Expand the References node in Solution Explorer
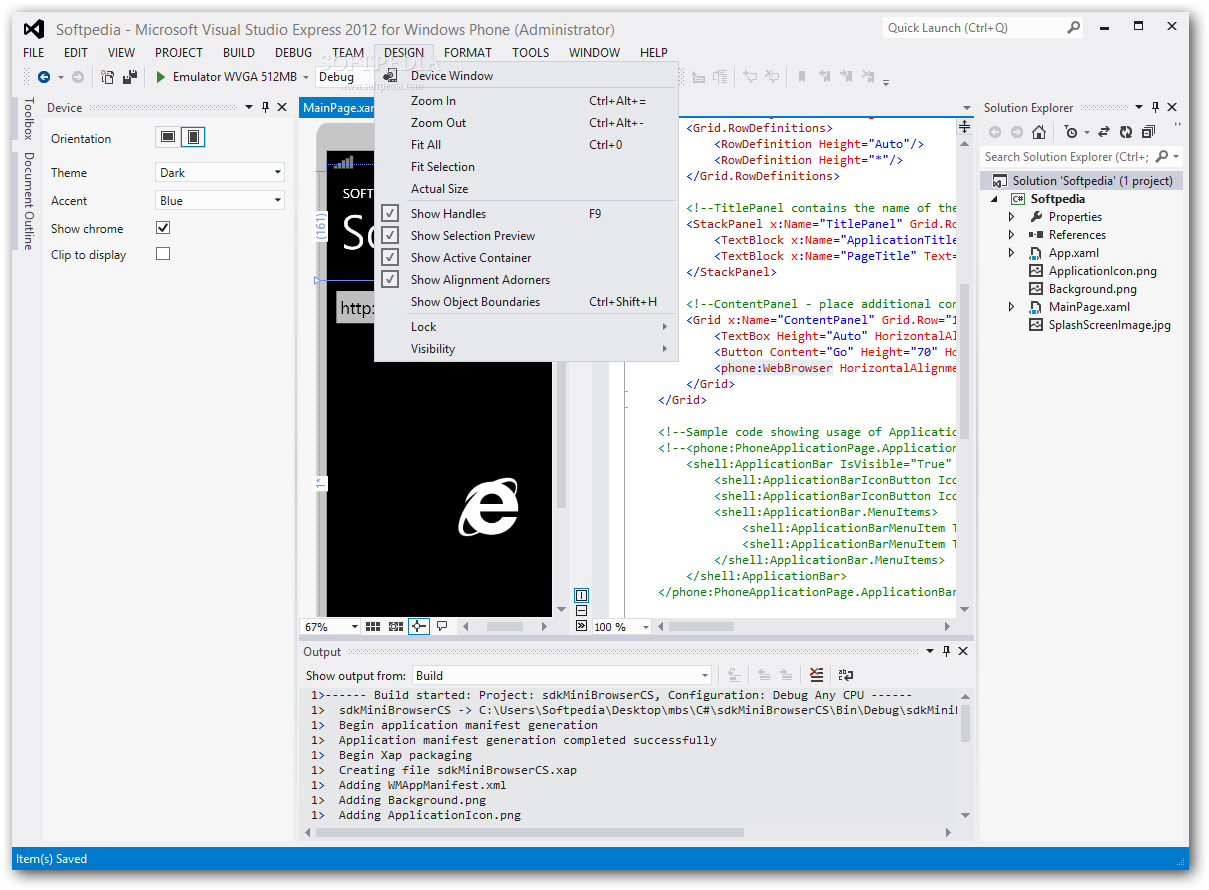The width and height of the screenshot is (1209, 890). [x=1012, y=235]
